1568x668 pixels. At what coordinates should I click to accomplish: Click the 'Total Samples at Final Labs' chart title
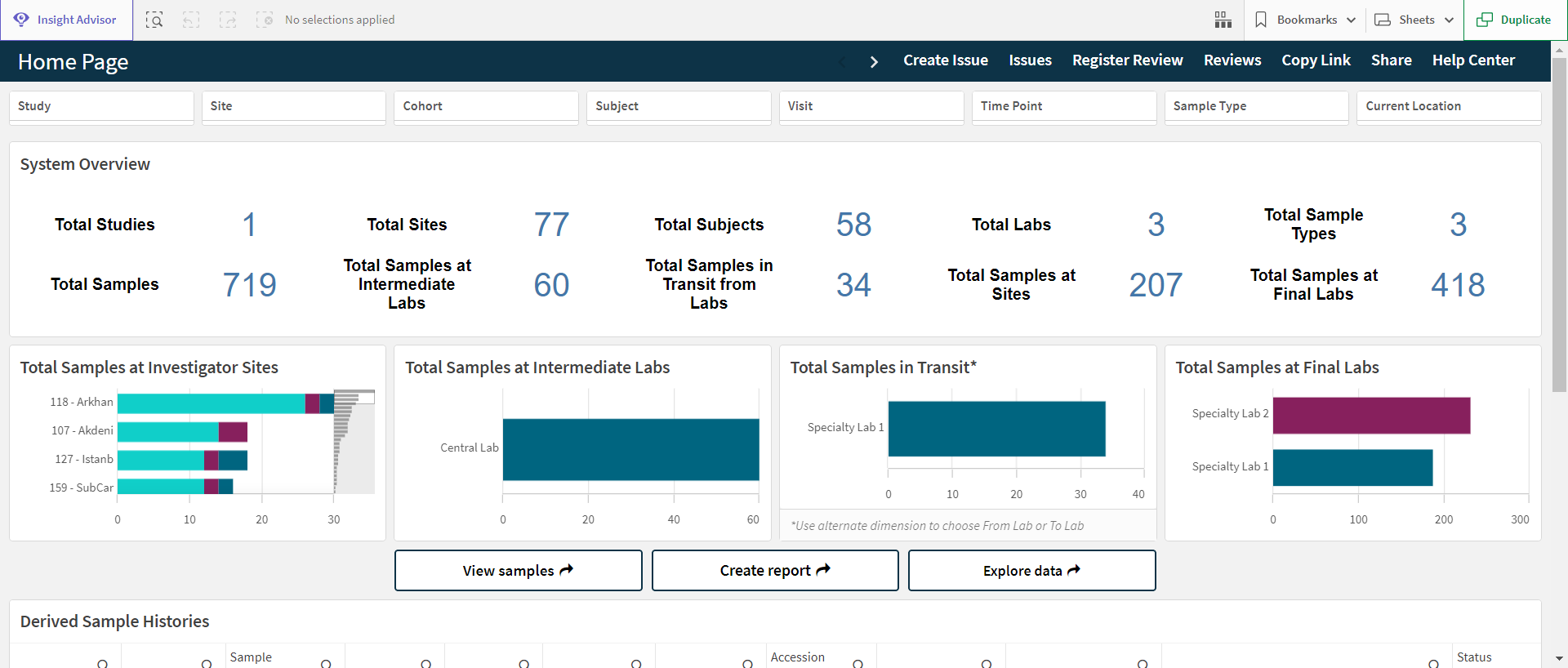point(1277,367)
